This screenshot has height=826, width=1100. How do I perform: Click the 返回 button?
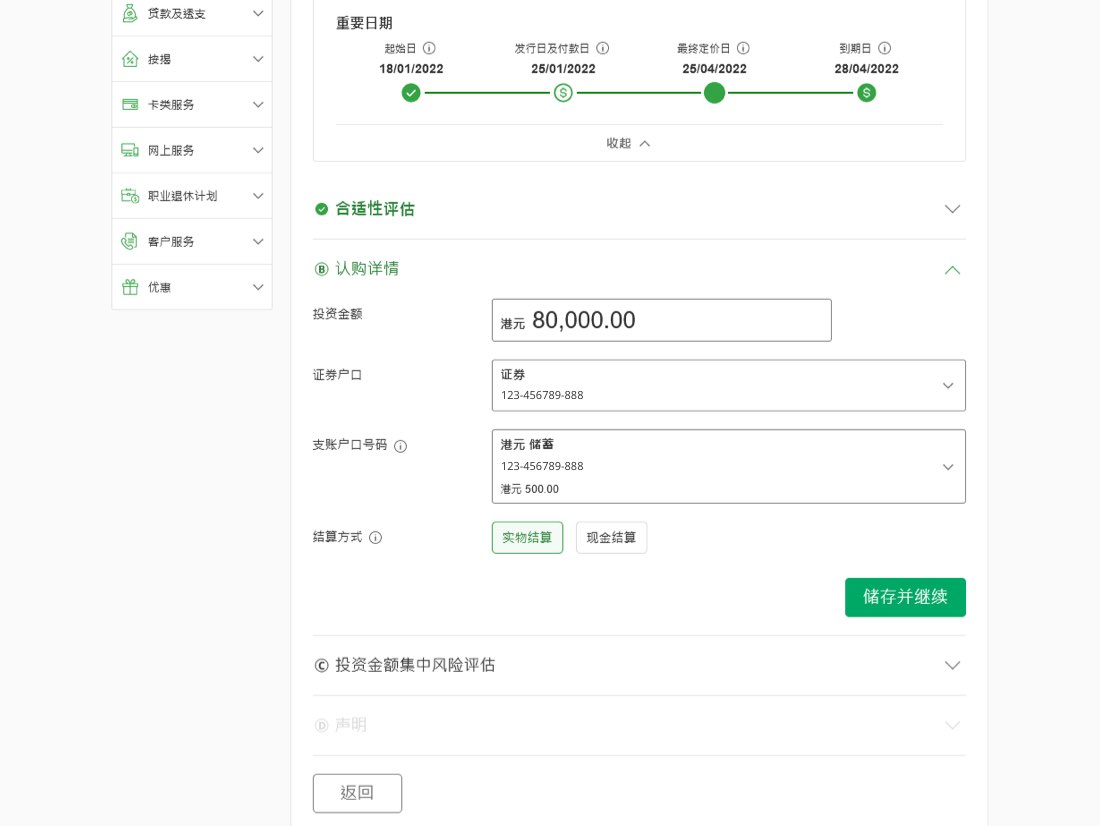[x=357, y=793]
